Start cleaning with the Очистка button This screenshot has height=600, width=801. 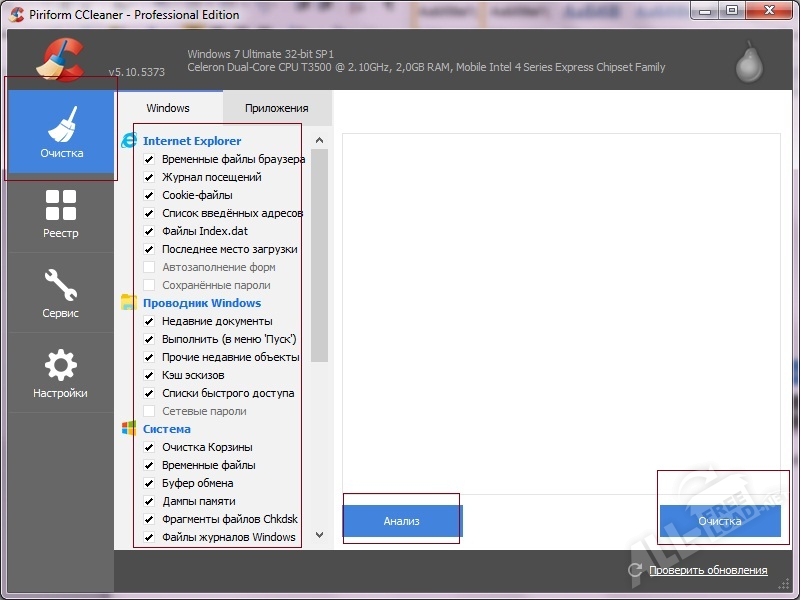coord(722,520)
